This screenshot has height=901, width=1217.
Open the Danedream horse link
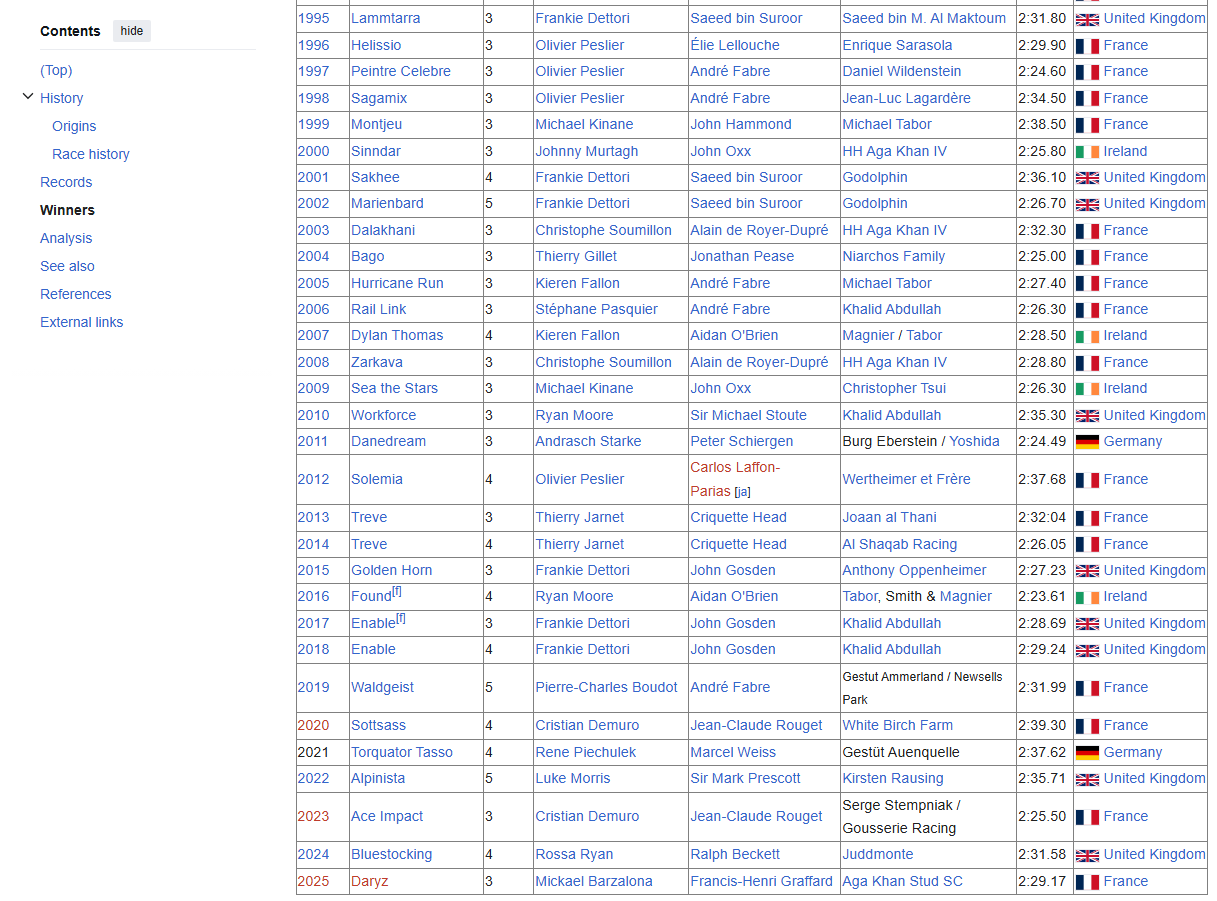coord(388,441)
